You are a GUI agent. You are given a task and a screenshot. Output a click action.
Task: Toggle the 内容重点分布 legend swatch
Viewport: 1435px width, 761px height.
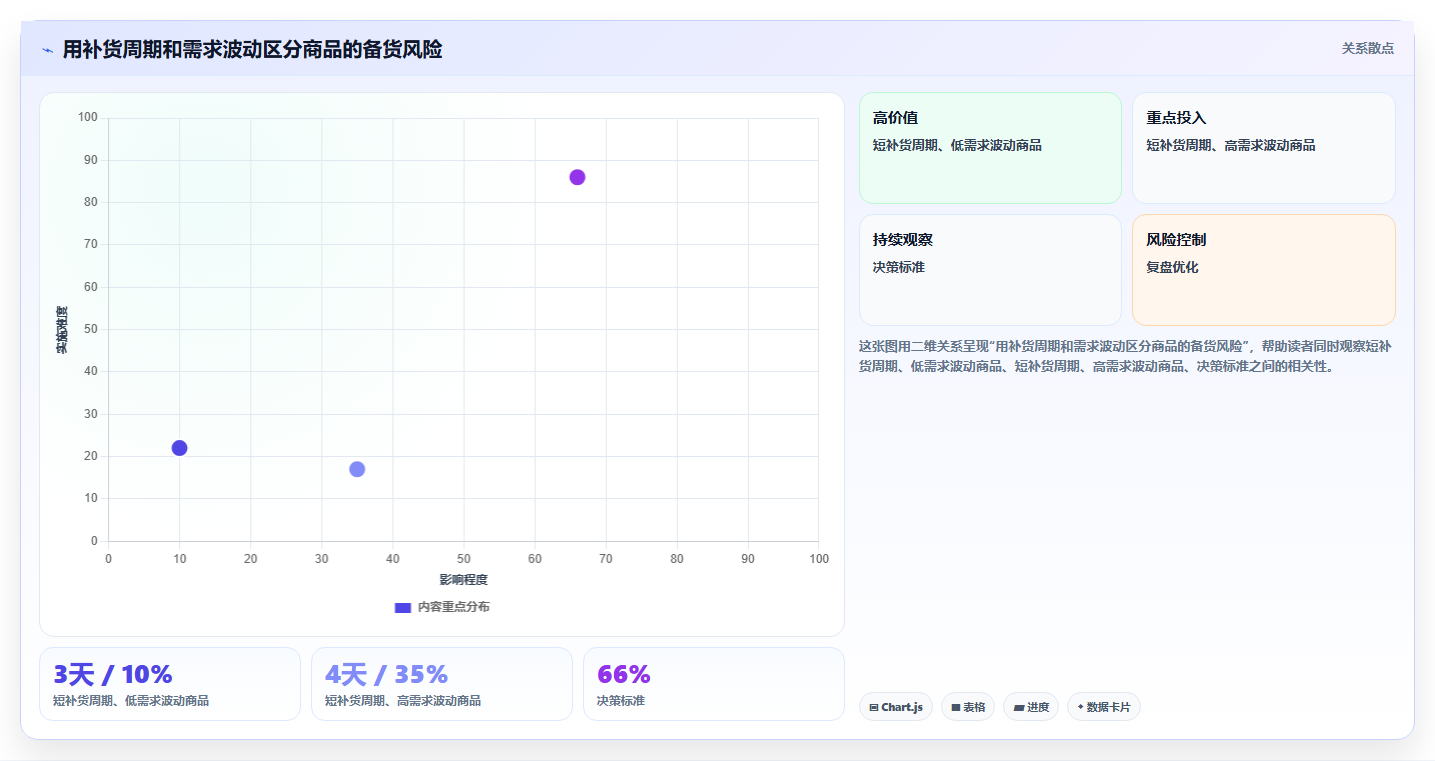(403, 607)
